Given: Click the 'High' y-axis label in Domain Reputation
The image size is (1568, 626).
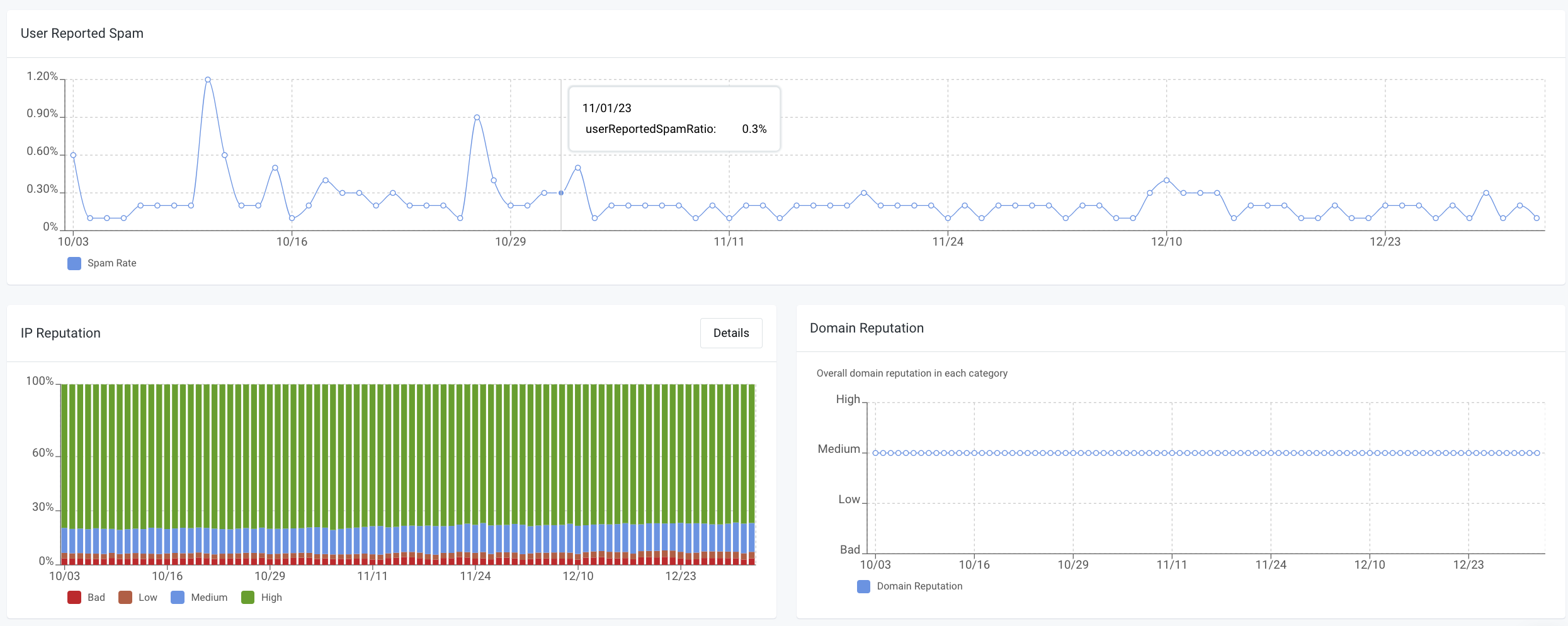Looking at the screenshot, I should tap(848, 399).
